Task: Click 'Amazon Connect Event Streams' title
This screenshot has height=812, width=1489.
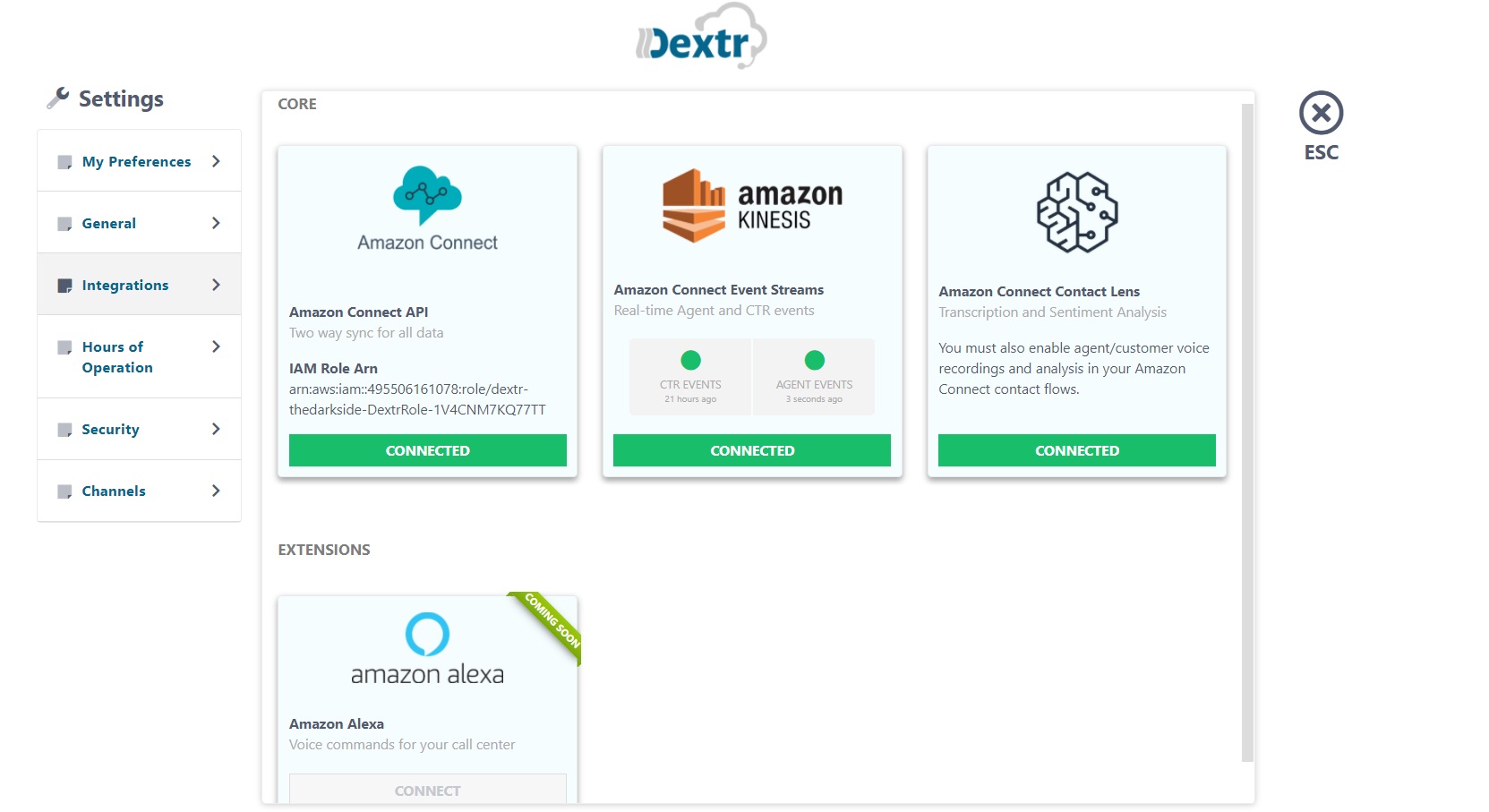Action: [719, 290]
